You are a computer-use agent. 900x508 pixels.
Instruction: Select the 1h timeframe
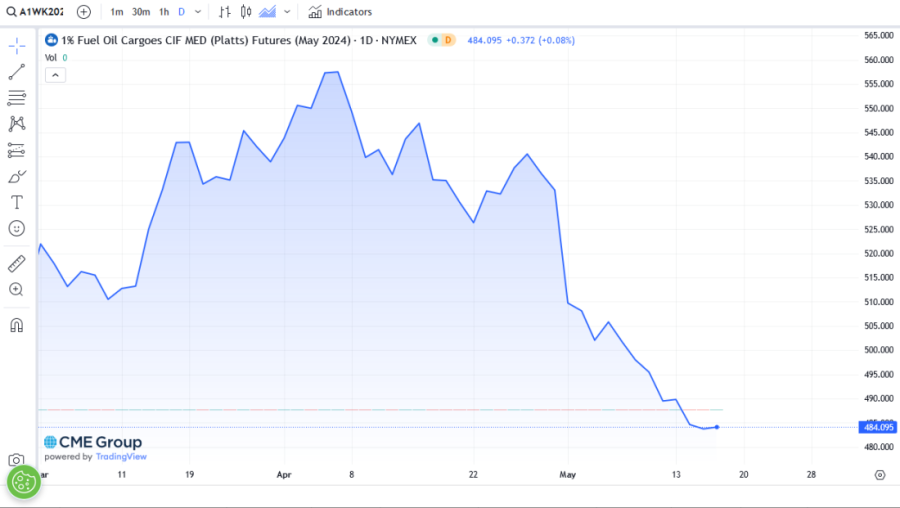[x=164, y=12]
